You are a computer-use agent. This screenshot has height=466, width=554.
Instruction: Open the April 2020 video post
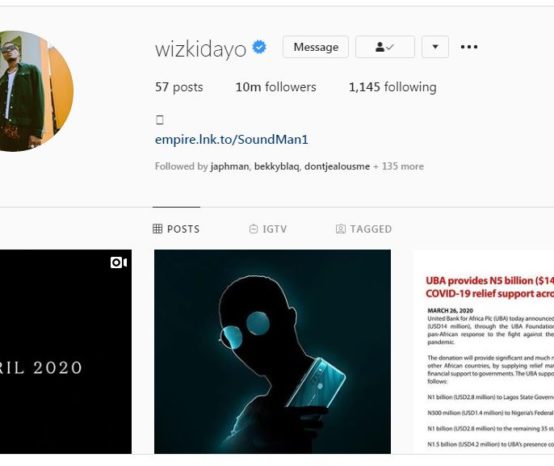[66, 352]
